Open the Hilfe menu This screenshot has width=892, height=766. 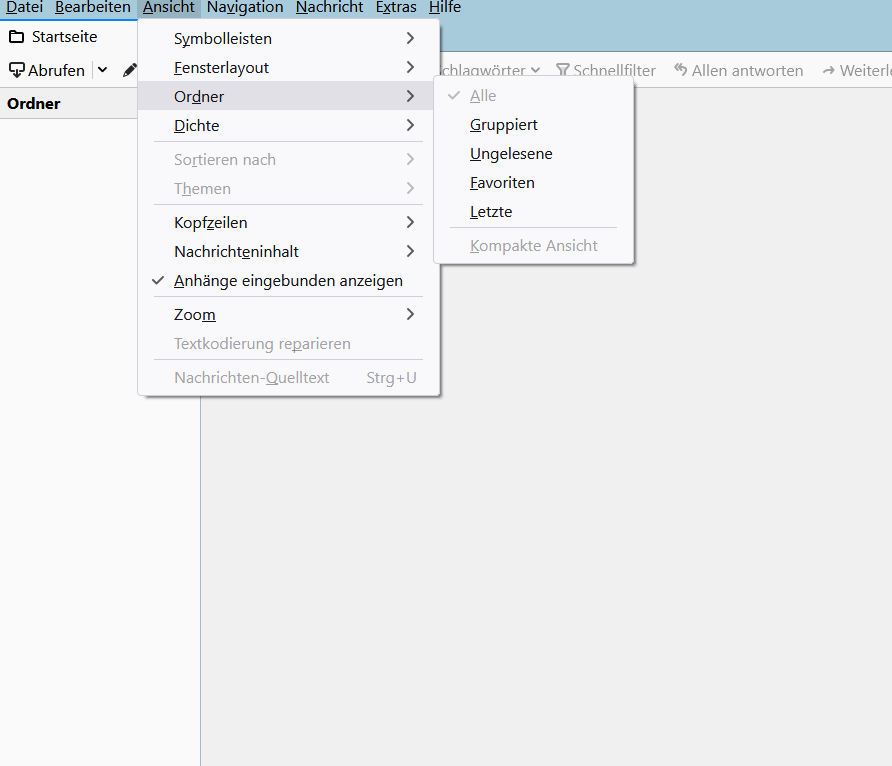pyautogui.click(x=445, y=7)
